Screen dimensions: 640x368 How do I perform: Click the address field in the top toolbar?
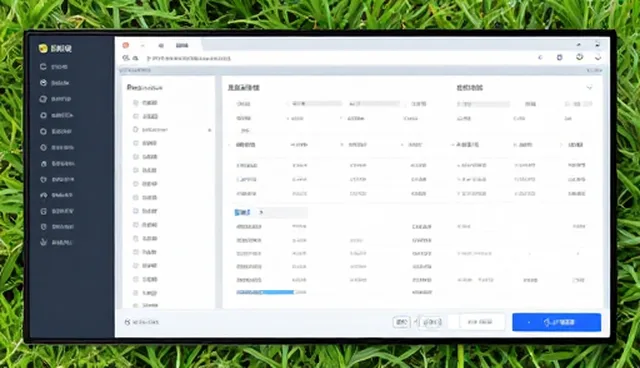click(x=189, y=58)
